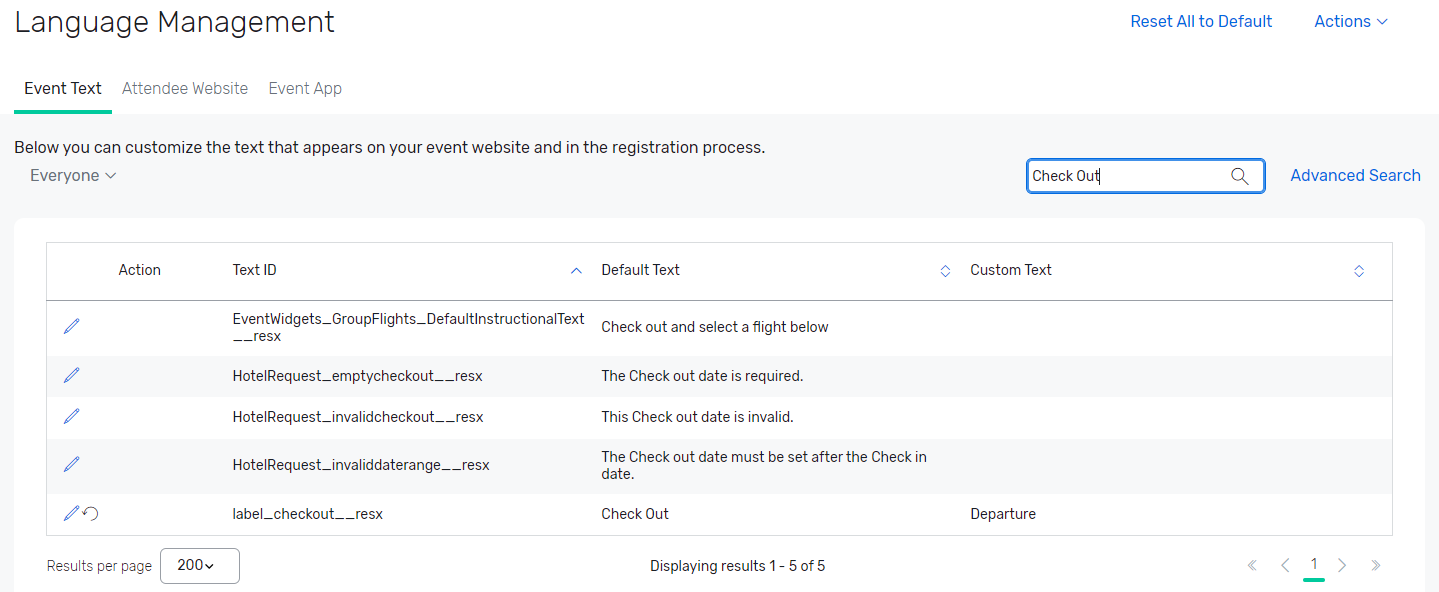Open the Advanced Search link

(x=1355, y=175)
